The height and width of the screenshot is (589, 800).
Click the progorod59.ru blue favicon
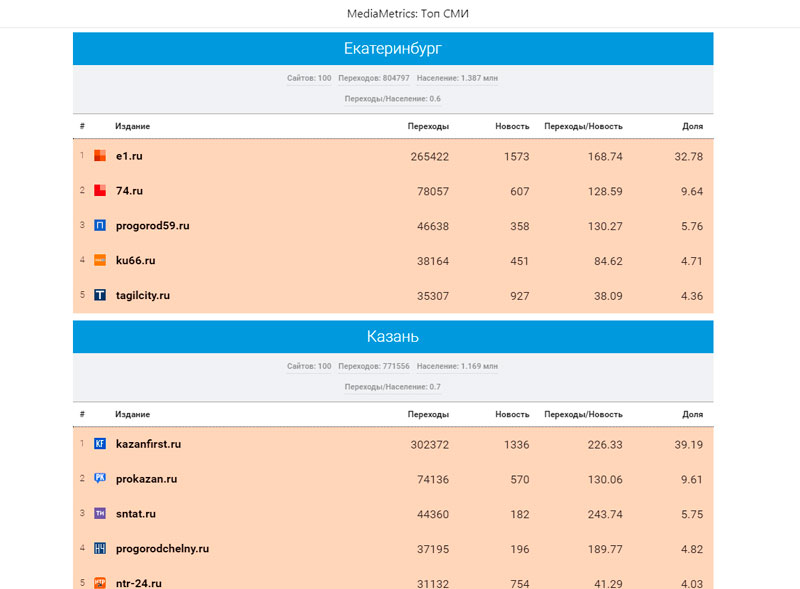pos(100,226)
